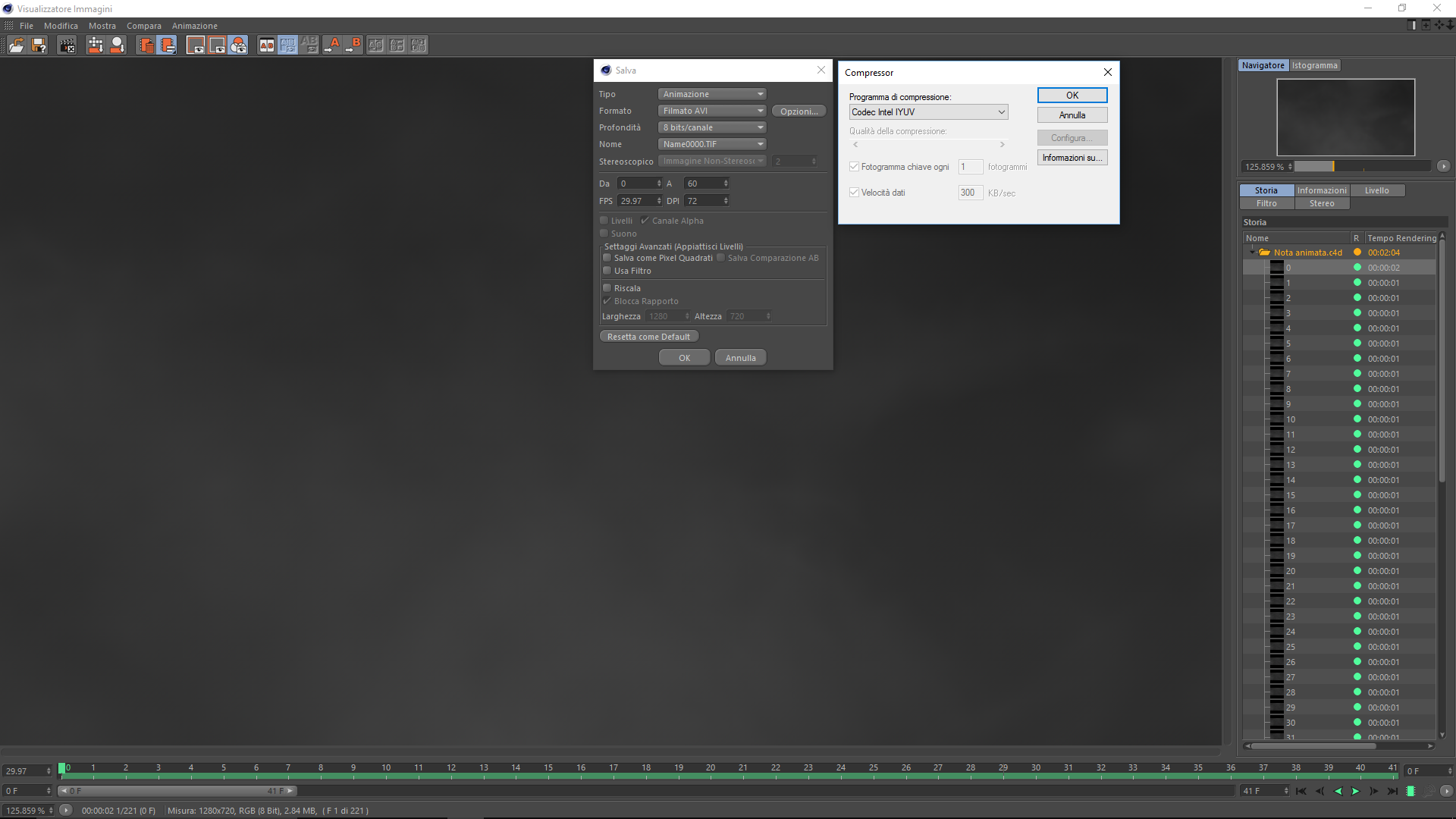
Task: Click the Opzioni... button
Action: point(799,111)
